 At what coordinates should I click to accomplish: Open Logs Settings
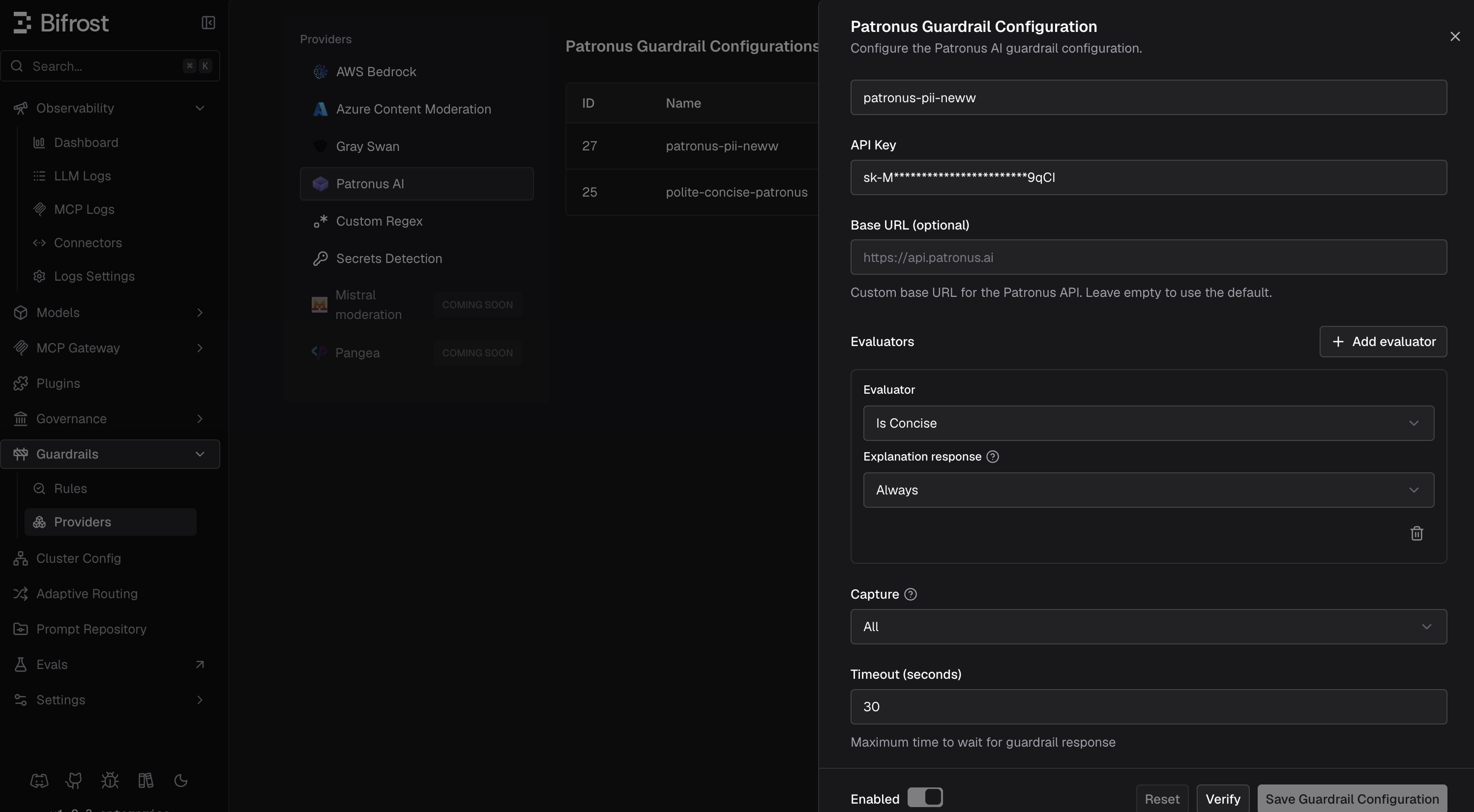[x=111, y=276]
